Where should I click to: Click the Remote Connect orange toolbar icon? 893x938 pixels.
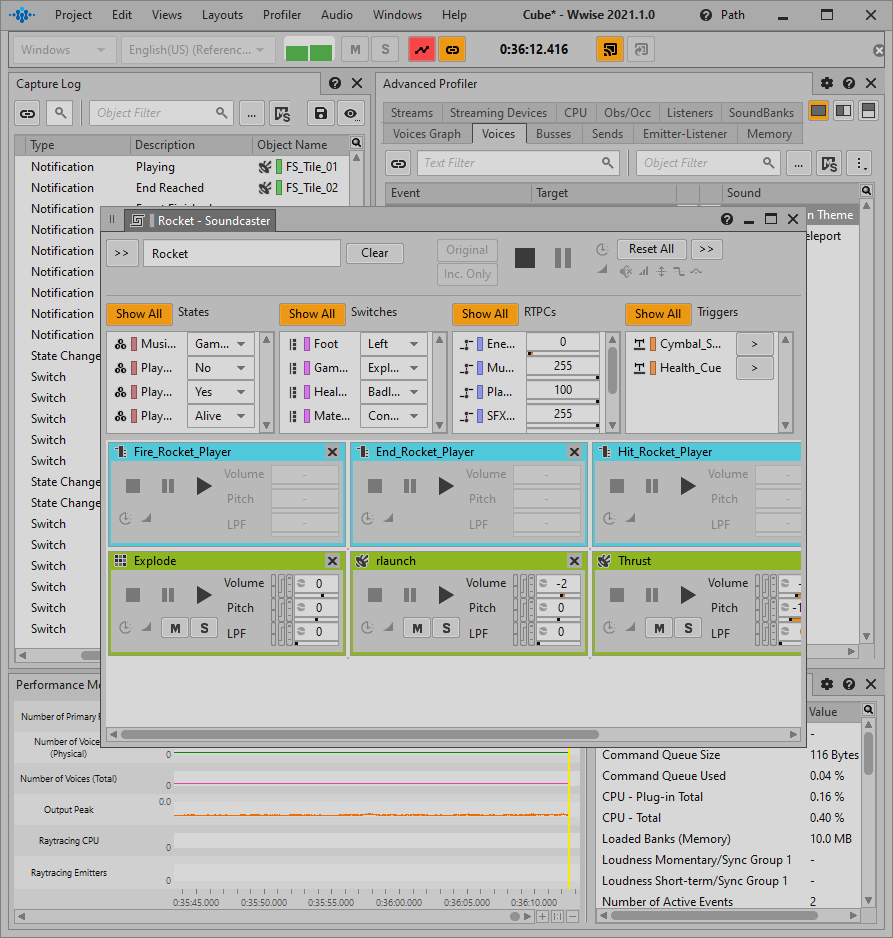[x=609, y=49]
